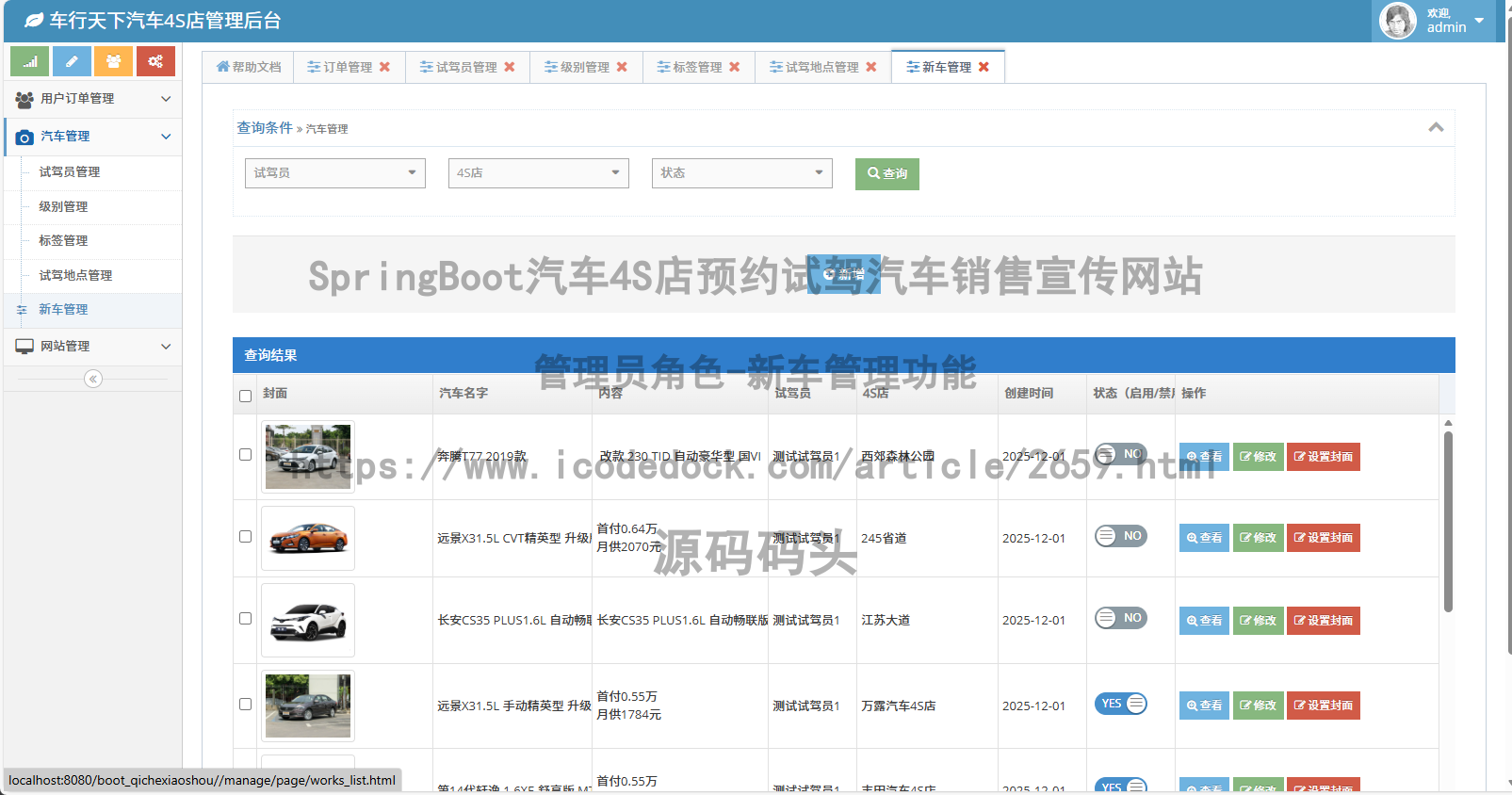Open 试驾员管理 in the sidebar menu
The image size is (1512, 795).
pos(70,172)
